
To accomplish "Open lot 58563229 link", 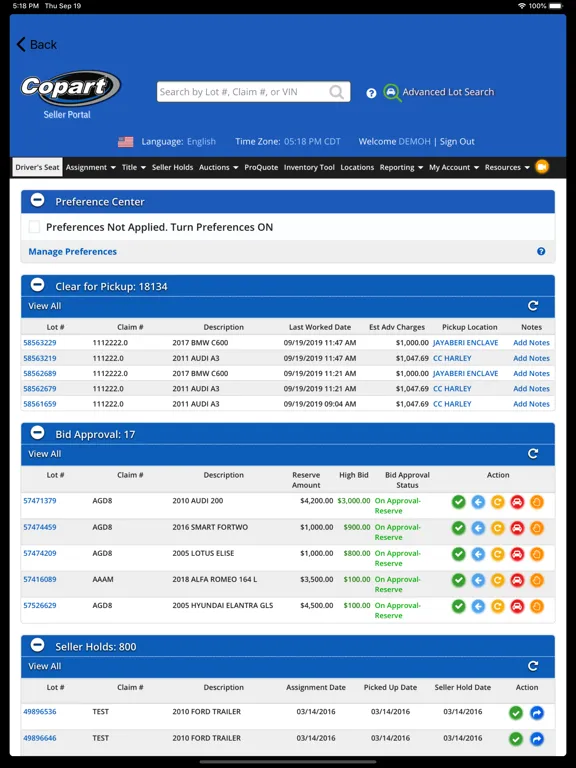I will tap(40, 343).
